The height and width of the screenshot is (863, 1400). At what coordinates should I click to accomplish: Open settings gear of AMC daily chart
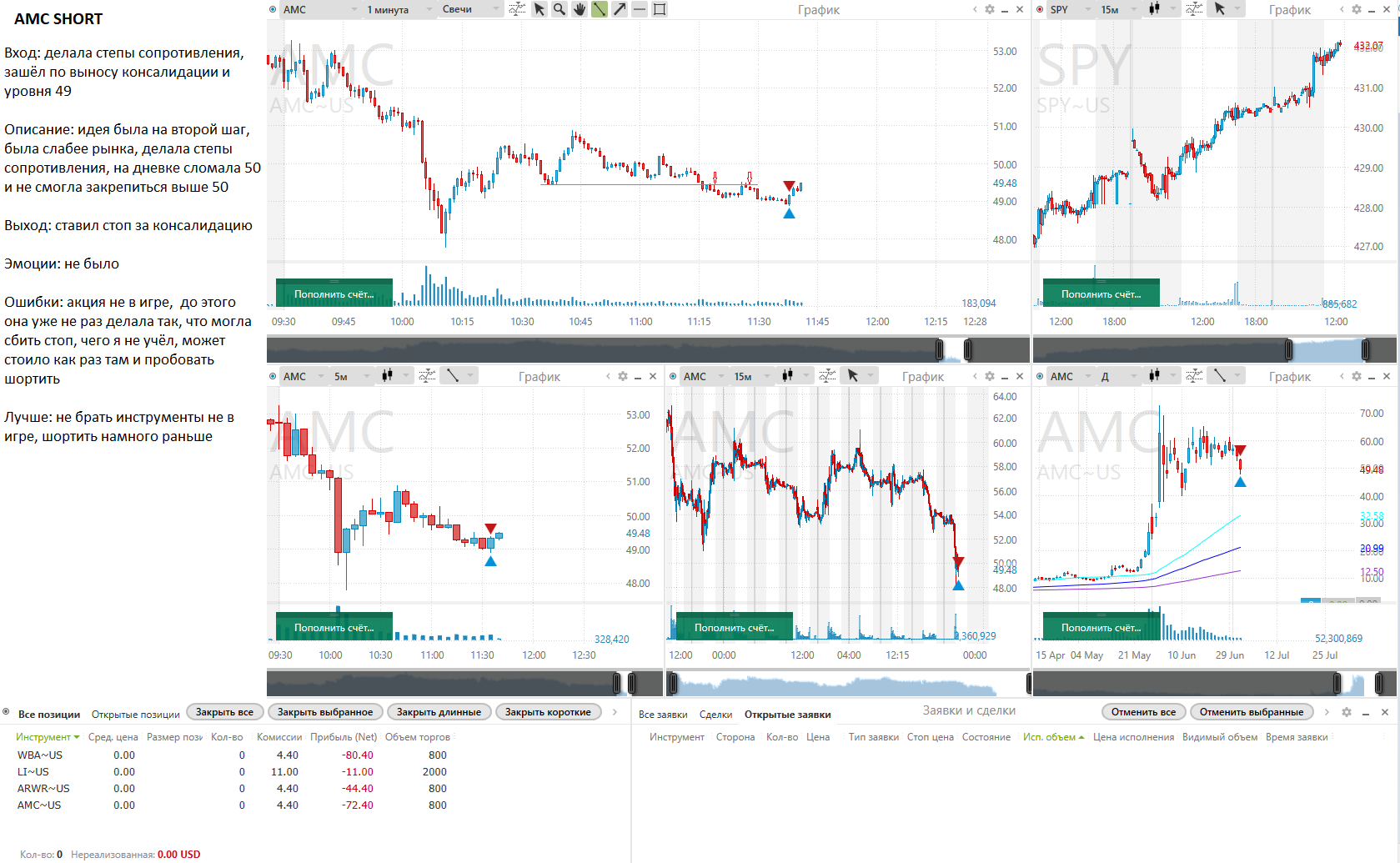[1357, 376]
